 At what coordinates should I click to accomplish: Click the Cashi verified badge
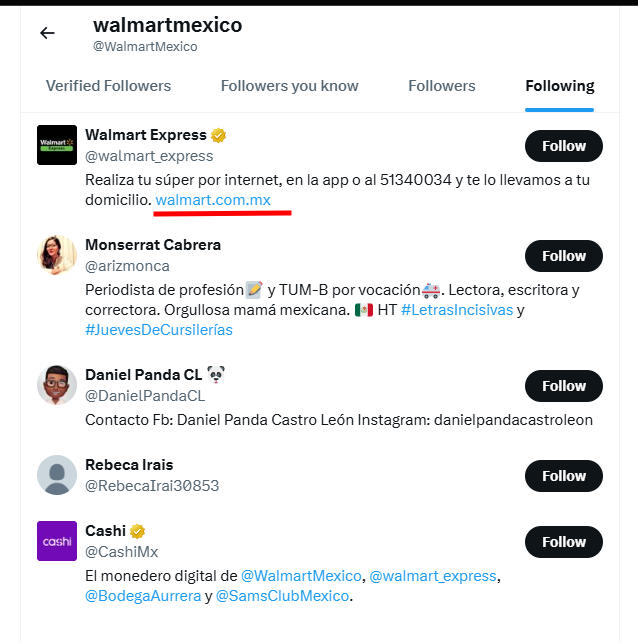(x=137, y=531)
